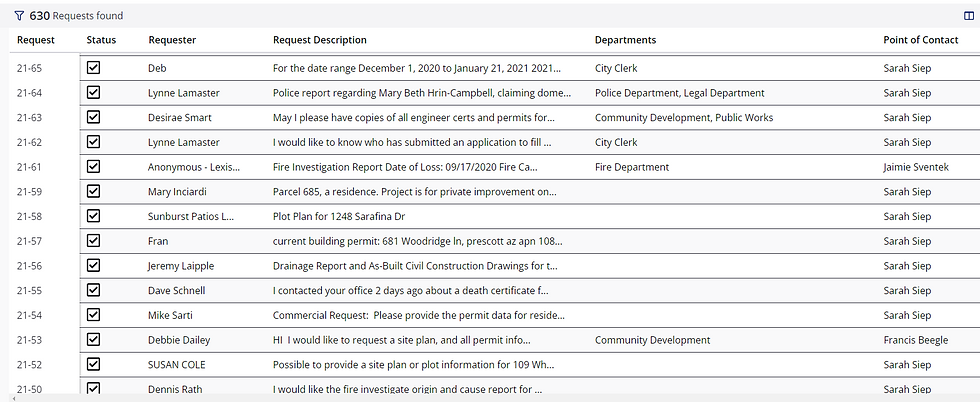Select requester Dave Schnell
Screen dimensions: 980x402
click(x=176, y=291)
